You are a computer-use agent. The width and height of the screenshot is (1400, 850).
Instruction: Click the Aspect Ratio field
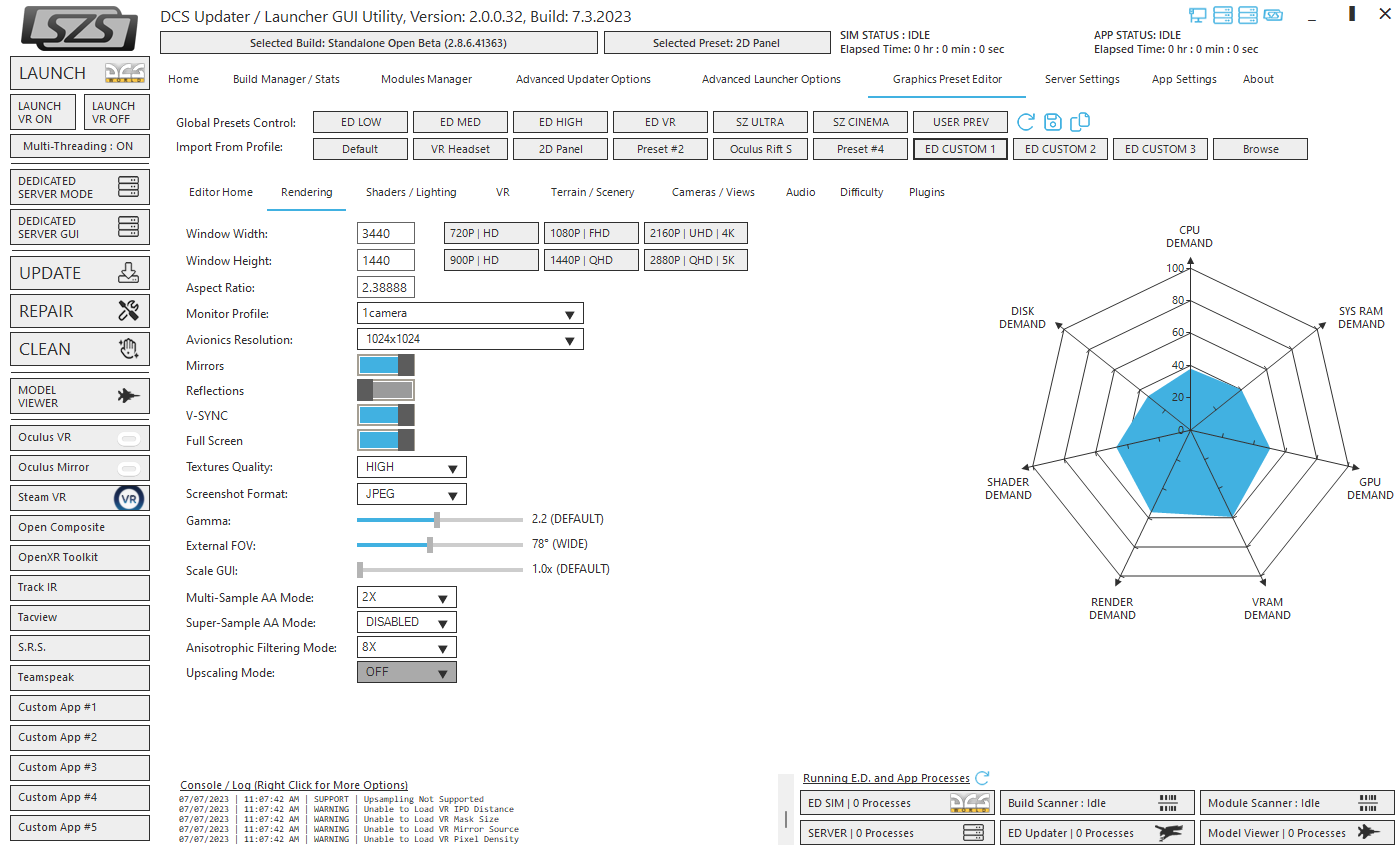pos(386,287)
